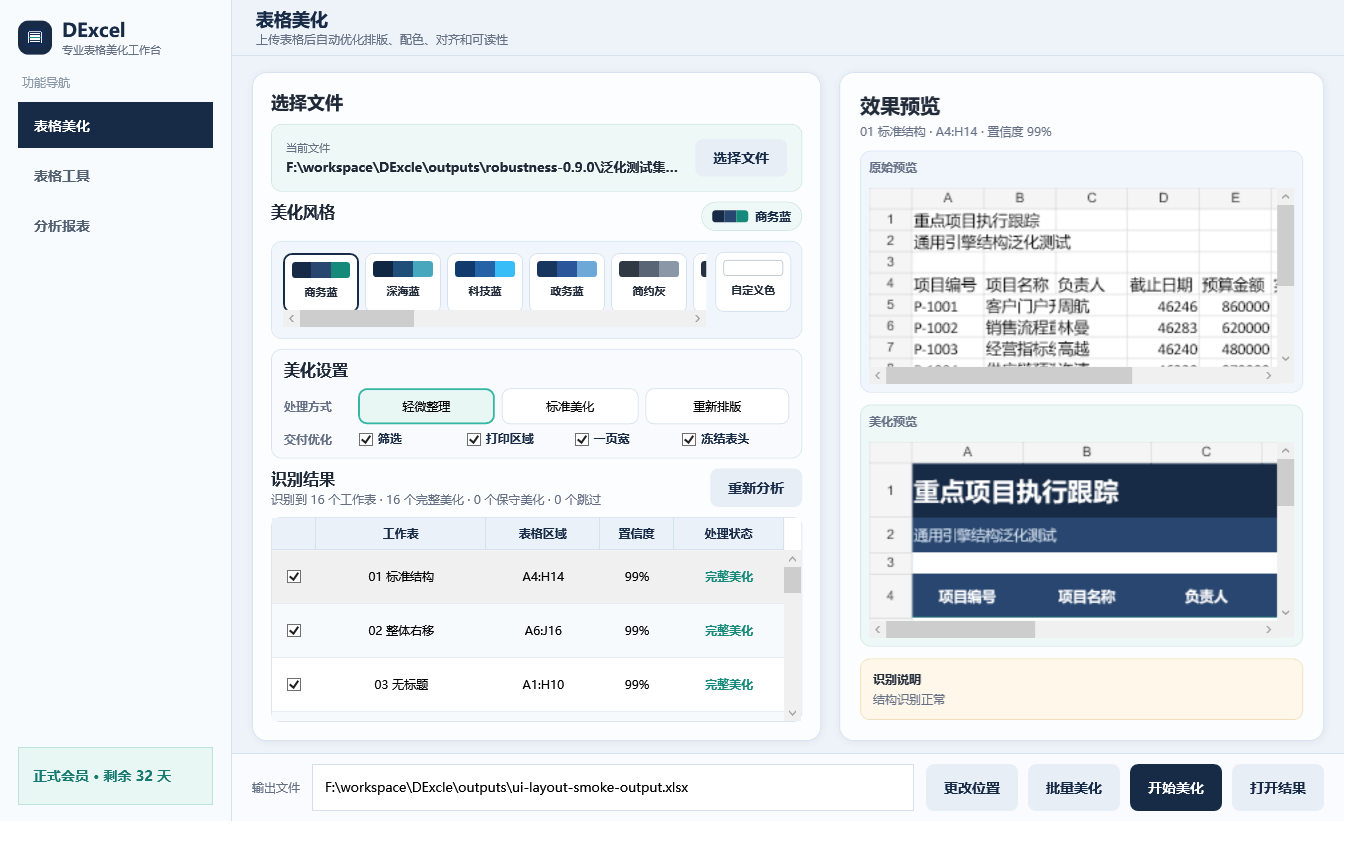Click the 置信度 column header
This screenshot has height=860, width=1360.
[x=637, y=534]
